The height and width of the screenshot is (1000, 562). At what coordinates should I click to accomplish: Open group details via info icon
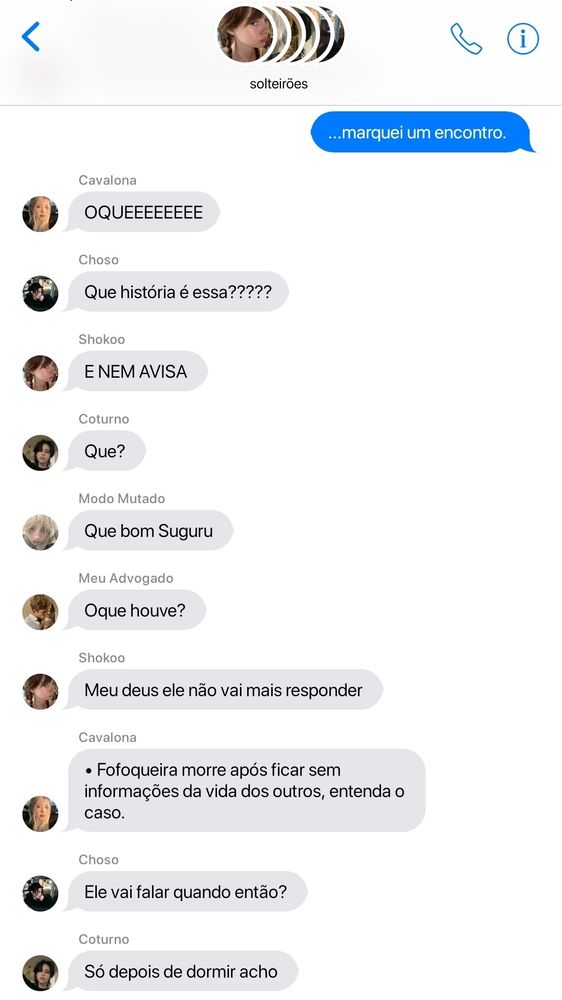(523, 39)
